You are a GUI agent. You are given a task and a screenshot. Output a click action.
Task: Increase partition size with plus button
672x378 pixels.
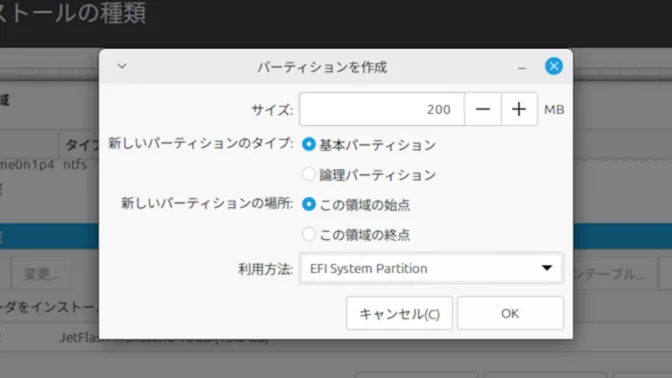click(519, 109)
